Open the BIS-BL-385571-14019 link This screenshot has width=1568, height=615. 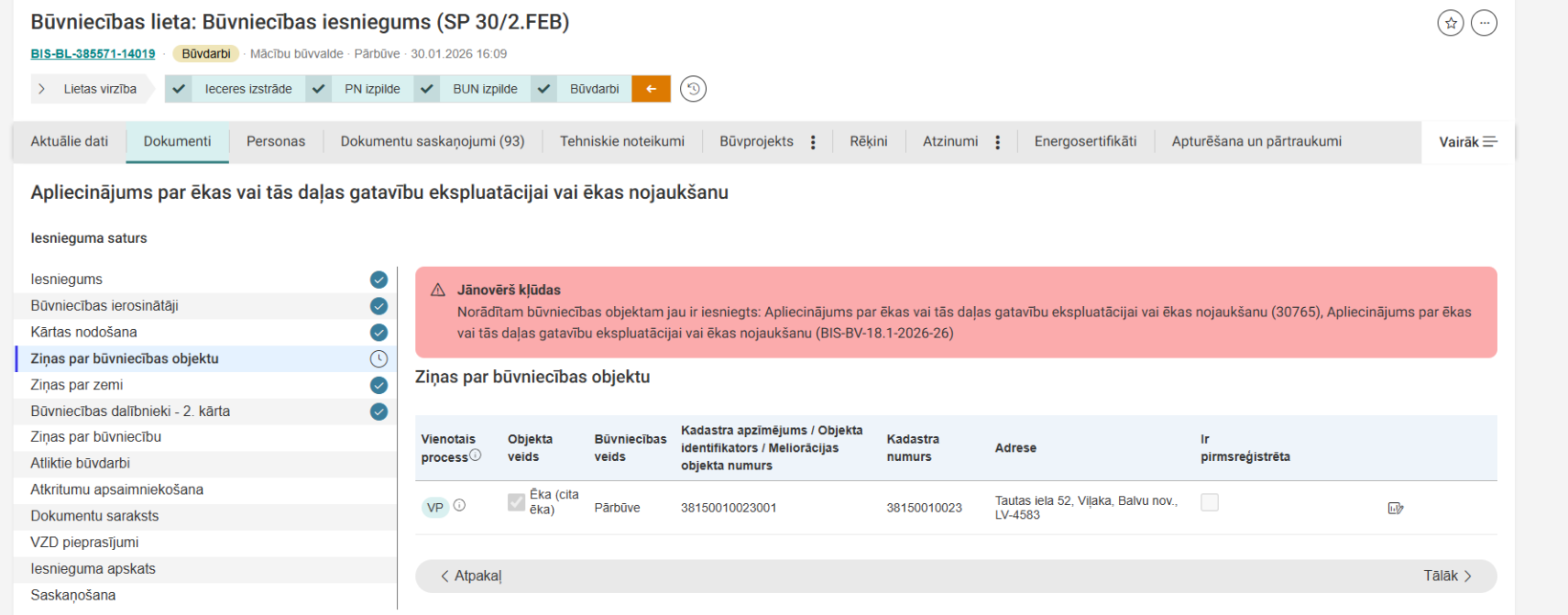93,54
